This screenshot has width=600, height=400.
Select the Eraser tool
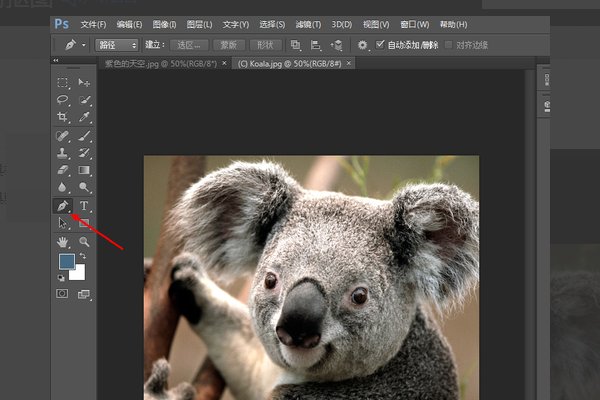[x=62, y=170]
